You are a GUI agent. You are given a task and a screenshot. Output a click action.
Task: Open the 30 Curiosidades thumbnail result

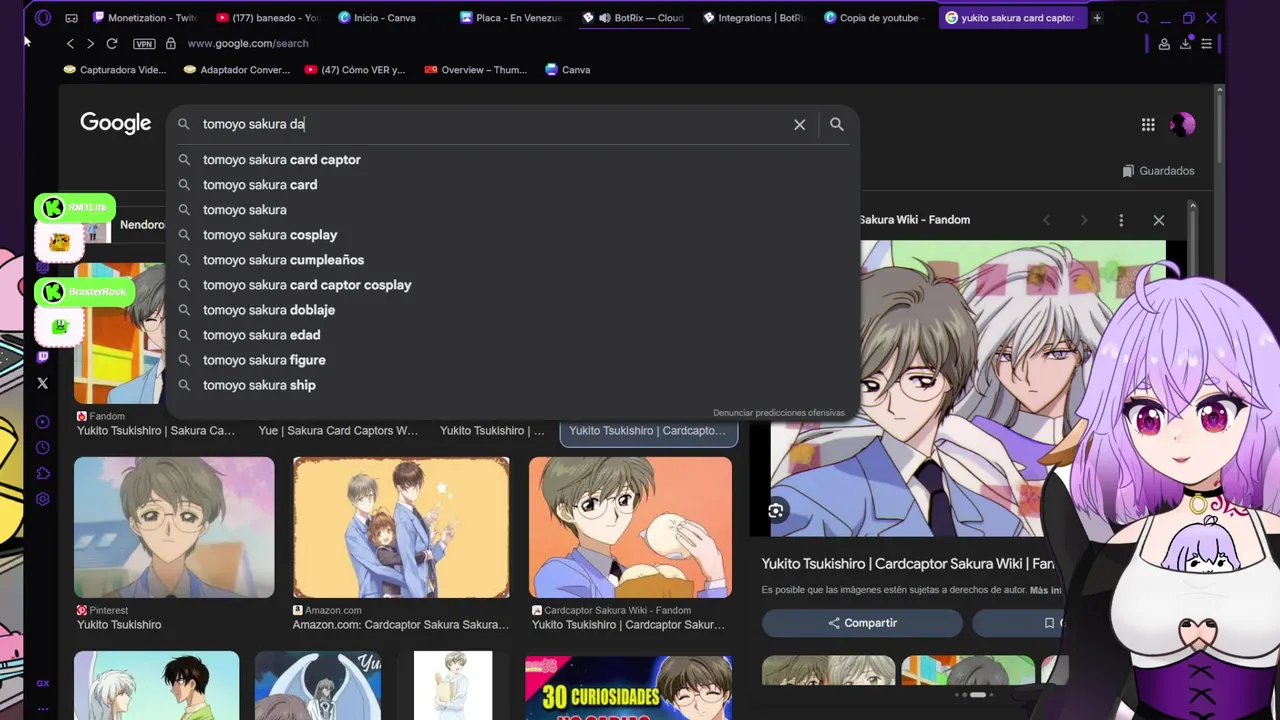628,688
